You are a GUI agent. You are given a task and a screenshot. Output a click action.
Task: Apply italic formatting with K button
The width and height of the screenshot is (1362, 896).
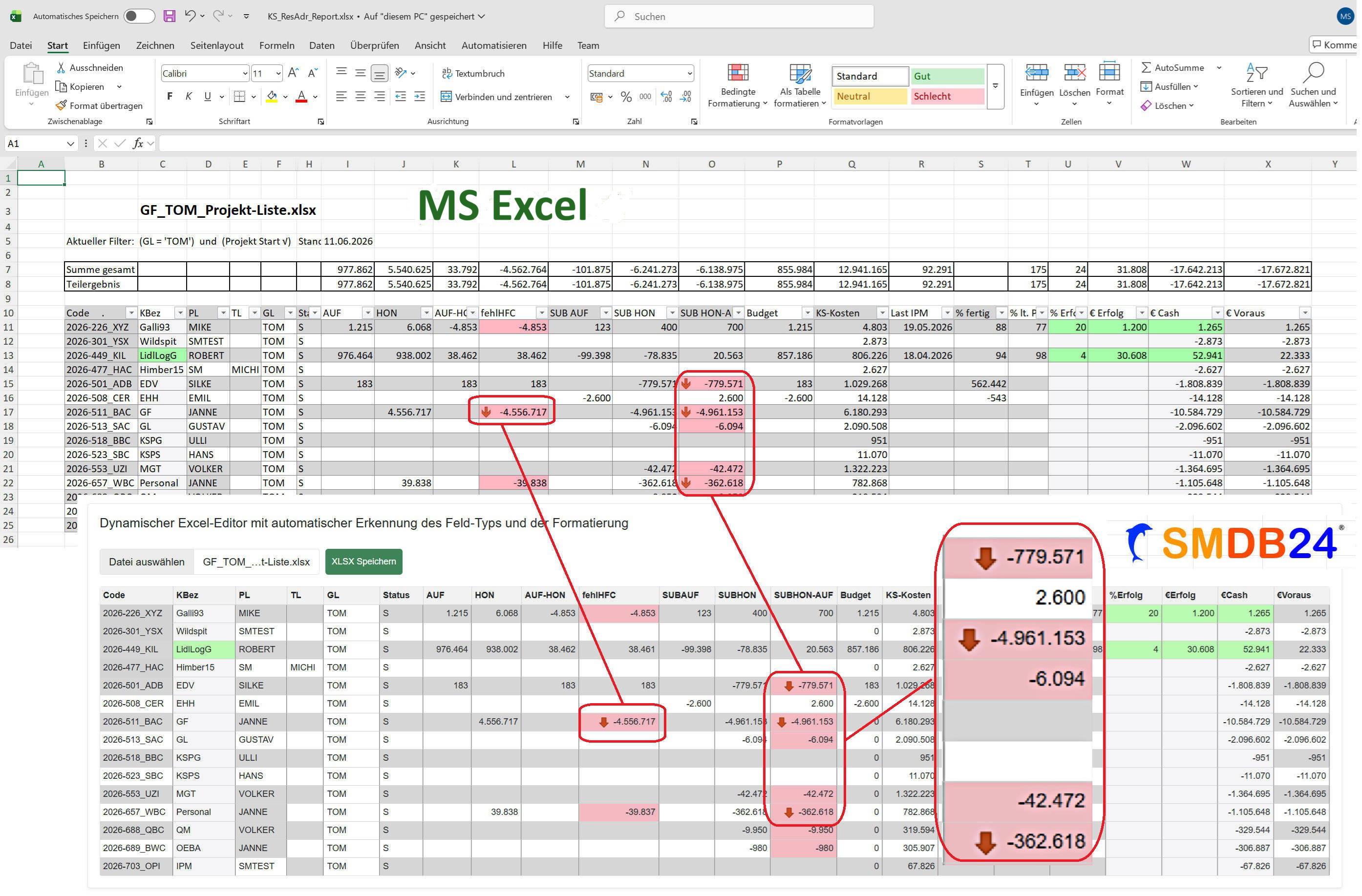[x=188, y=96]
